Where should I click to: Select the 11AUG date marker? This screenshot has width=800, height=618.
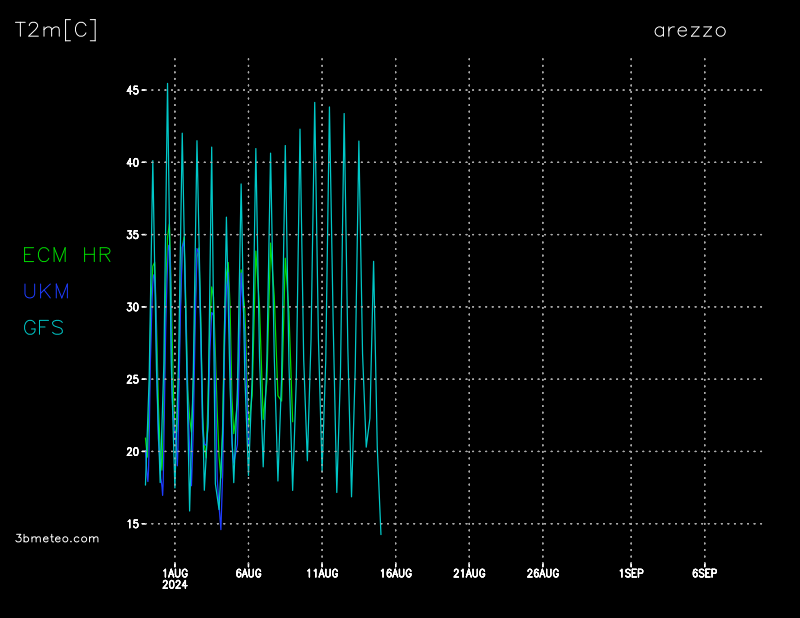[322, 573]
